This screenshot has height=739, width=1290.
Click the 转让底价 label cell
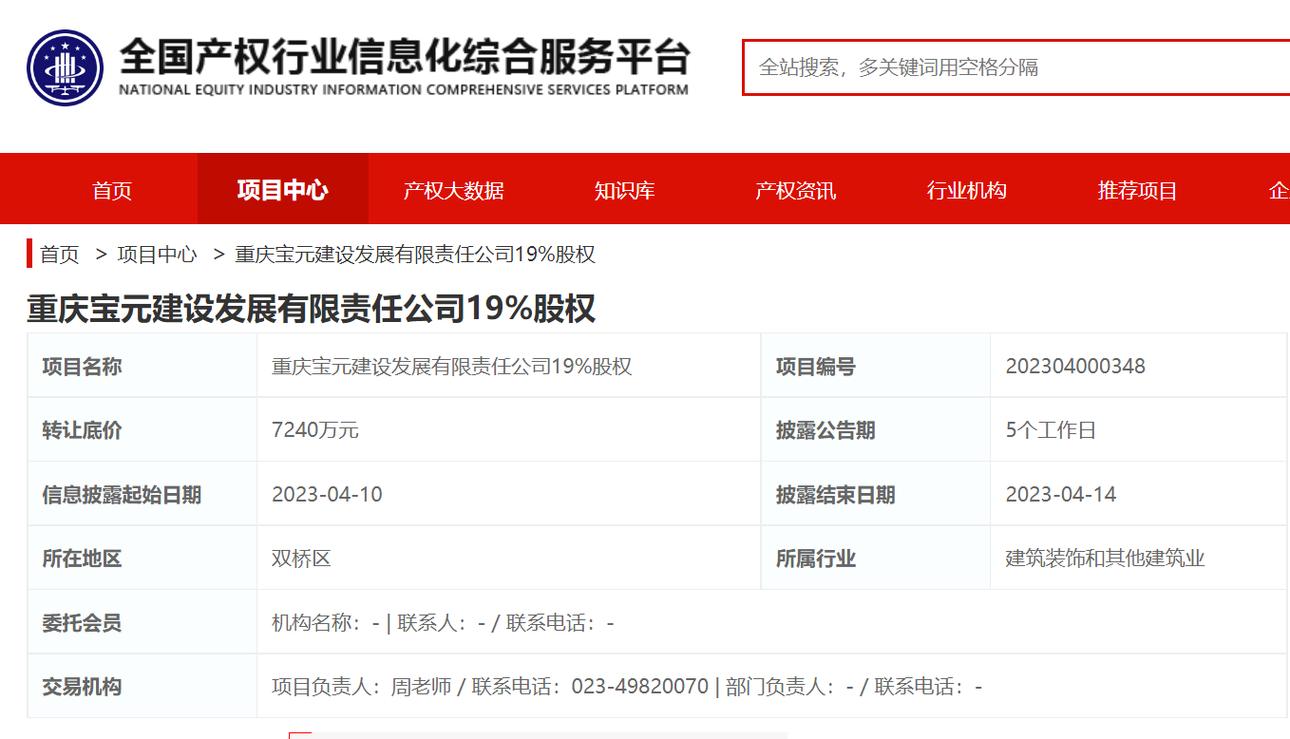pos(142,430)
